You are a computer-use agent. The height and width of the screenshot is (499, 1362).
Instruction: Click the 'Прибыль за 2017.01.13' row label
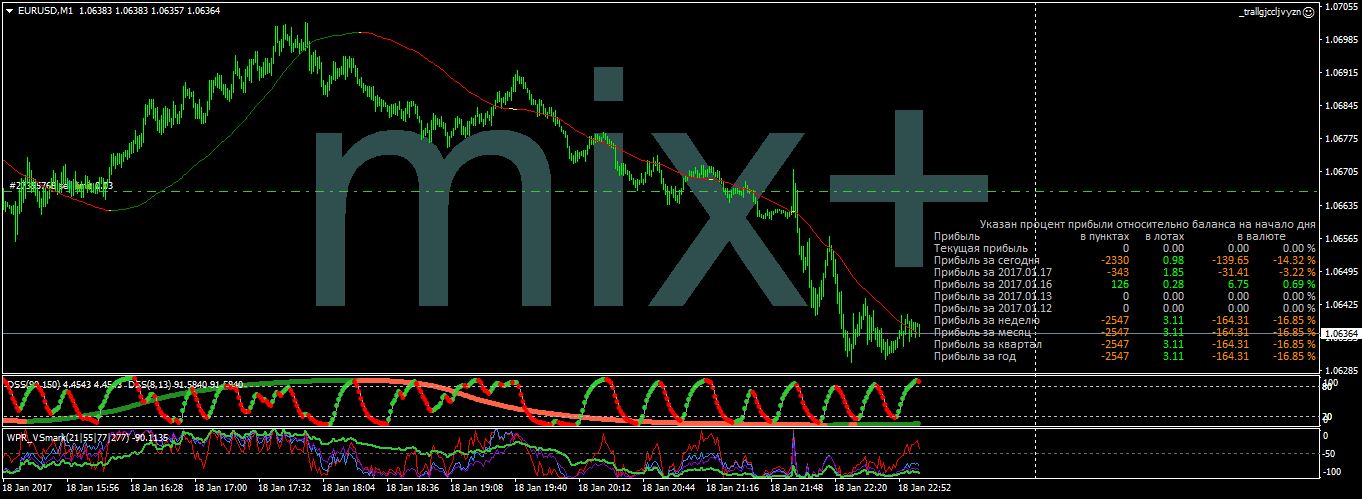pyautogui.click(x=993, y=296)
